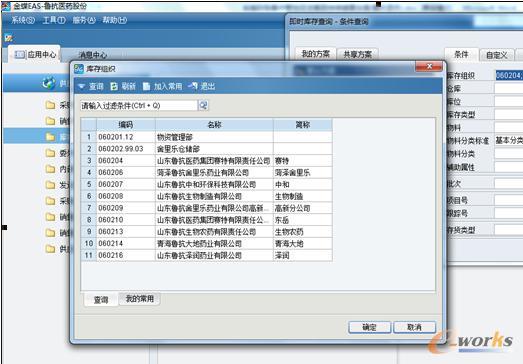Open the 消息中心 tab

(92, 55)
